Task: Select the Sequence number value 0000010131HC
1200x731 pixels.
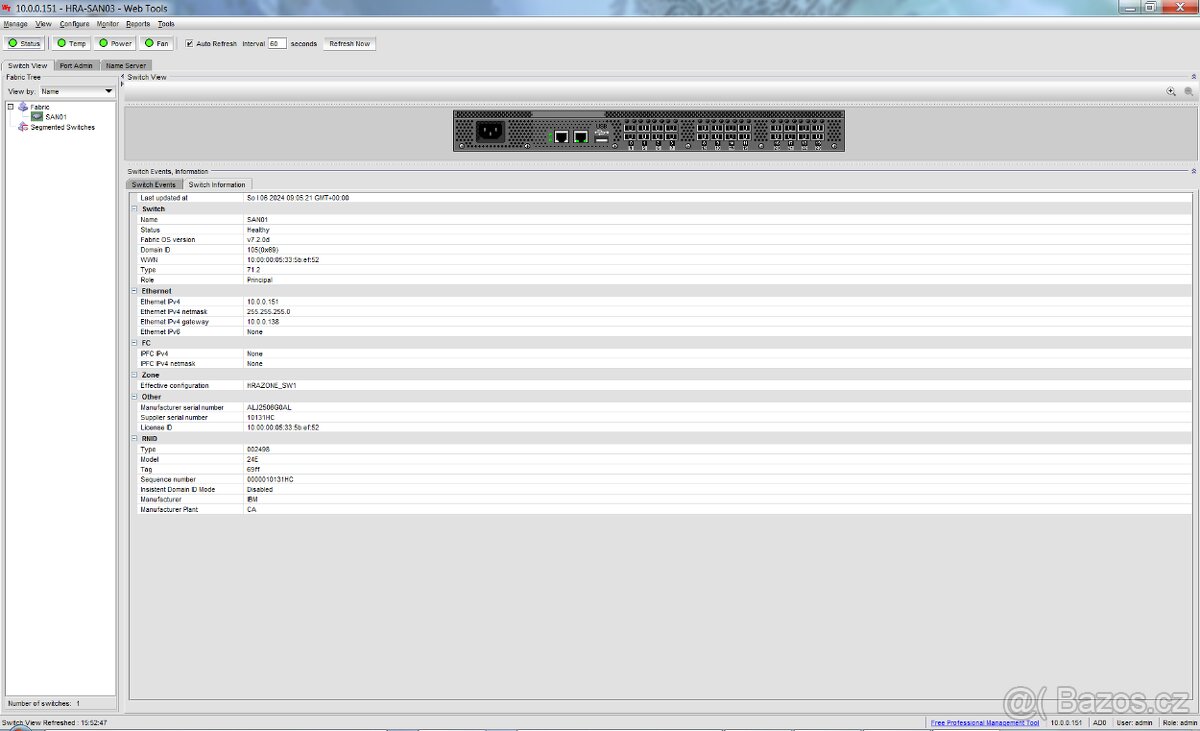Action: click(x=270, y=479)
